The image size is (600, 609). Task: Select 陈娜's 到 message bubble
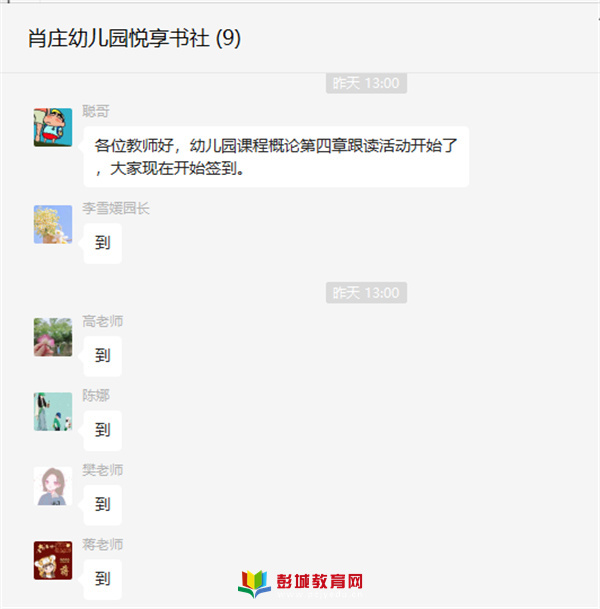coord(103,430)
